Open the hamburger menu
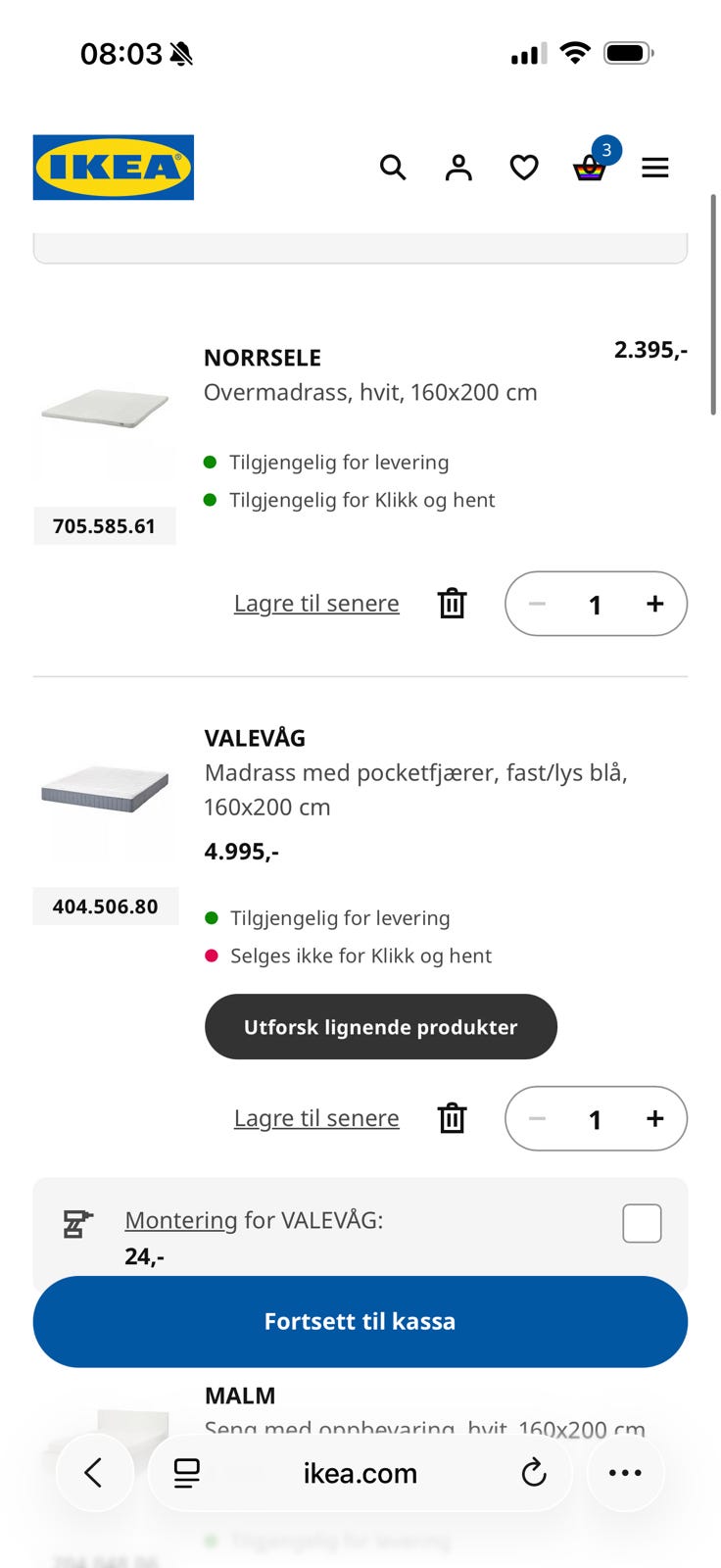The image size is (721, 1568). point(655,168)
